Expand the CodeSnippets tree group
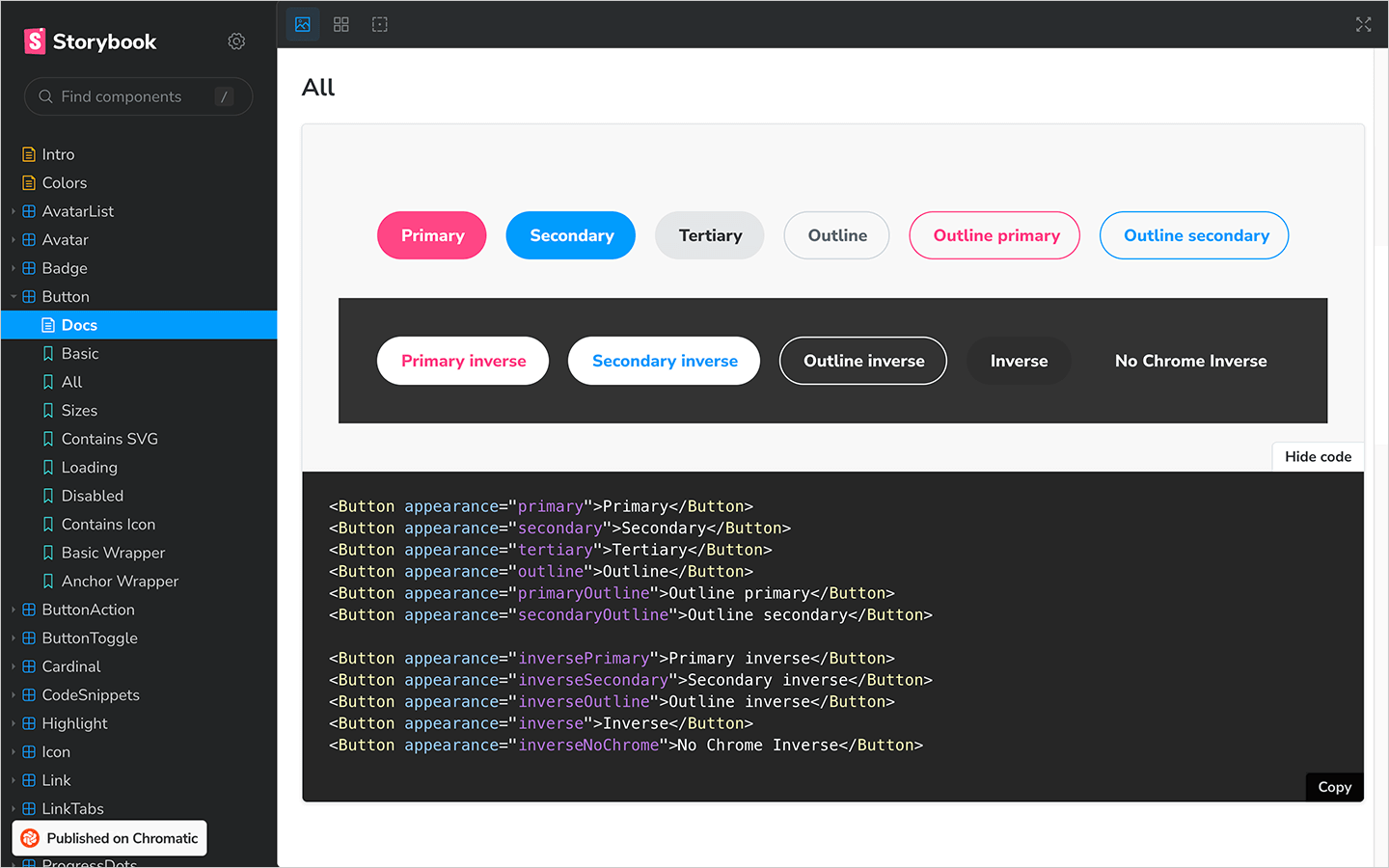The height and width of the screenshot is (868, 1389). pos(14,695)
